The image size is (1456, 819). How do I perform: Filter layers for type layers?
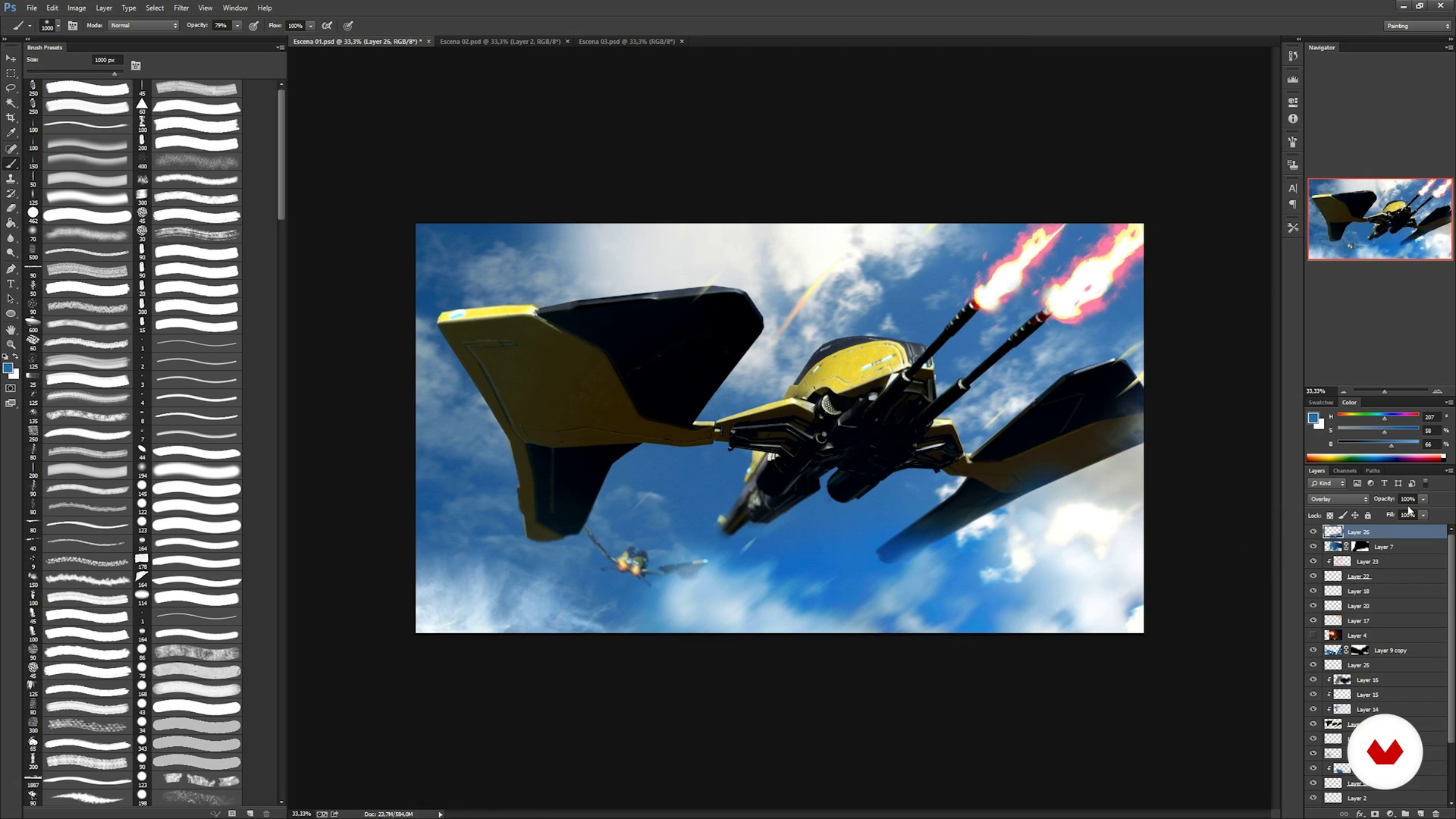(1384, 483)
